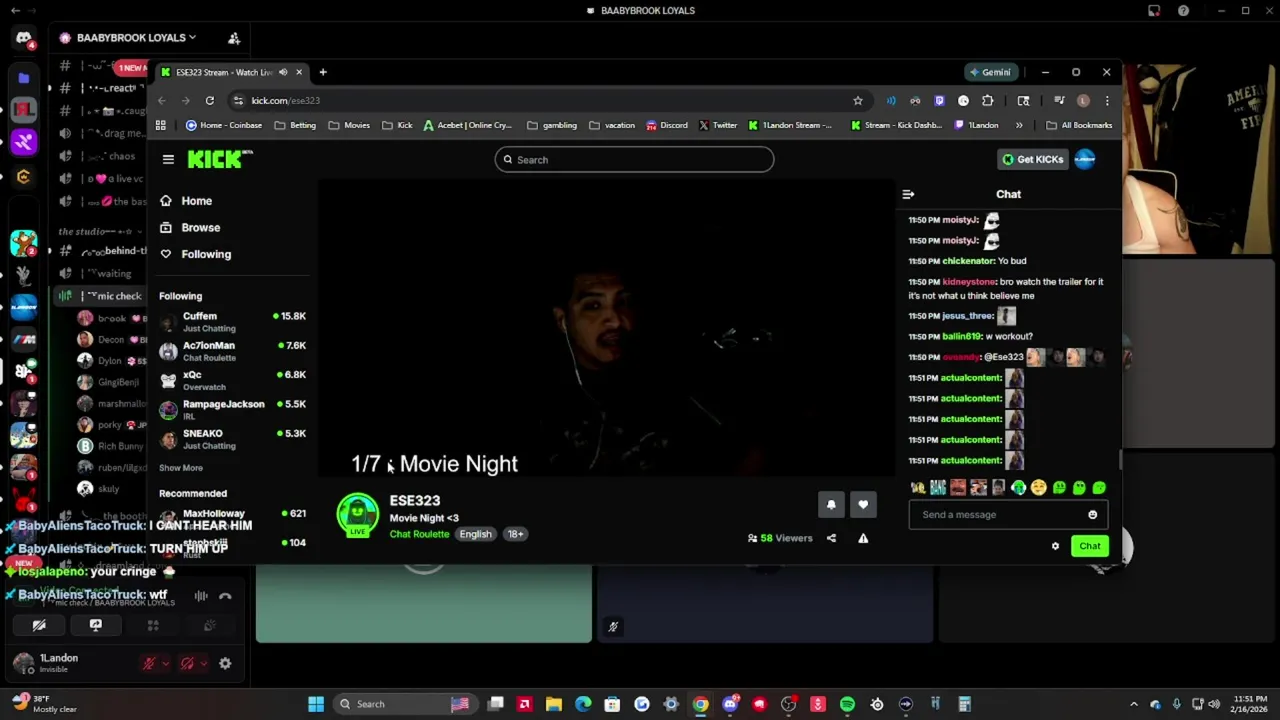This screenshot has width=1280, height=720.
Task: Expand hidden bookmarks with double chevron
Action: [x=1019, y=125]
